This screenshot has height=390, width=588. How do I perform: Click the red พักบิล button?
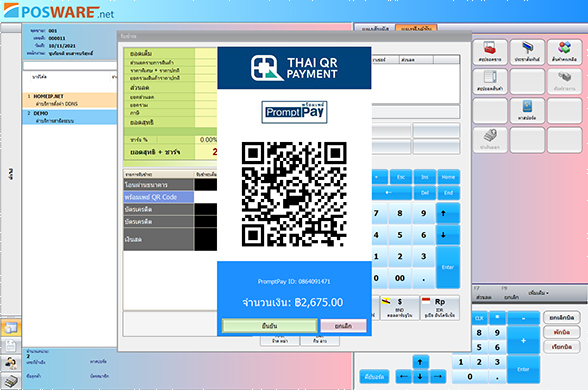pos(562,332)
